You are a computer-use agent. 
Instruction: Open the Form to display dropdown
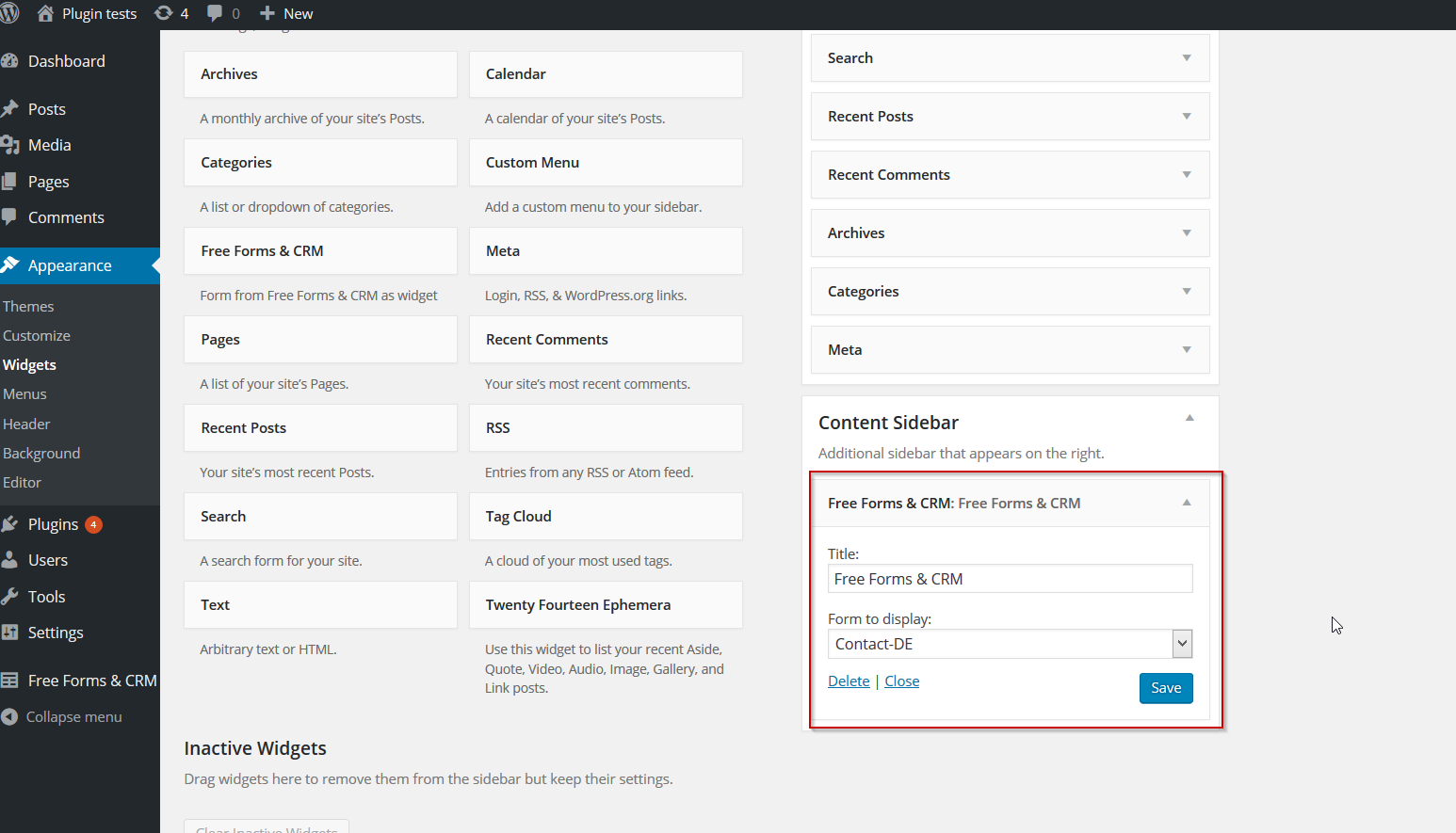point(1010,644)
